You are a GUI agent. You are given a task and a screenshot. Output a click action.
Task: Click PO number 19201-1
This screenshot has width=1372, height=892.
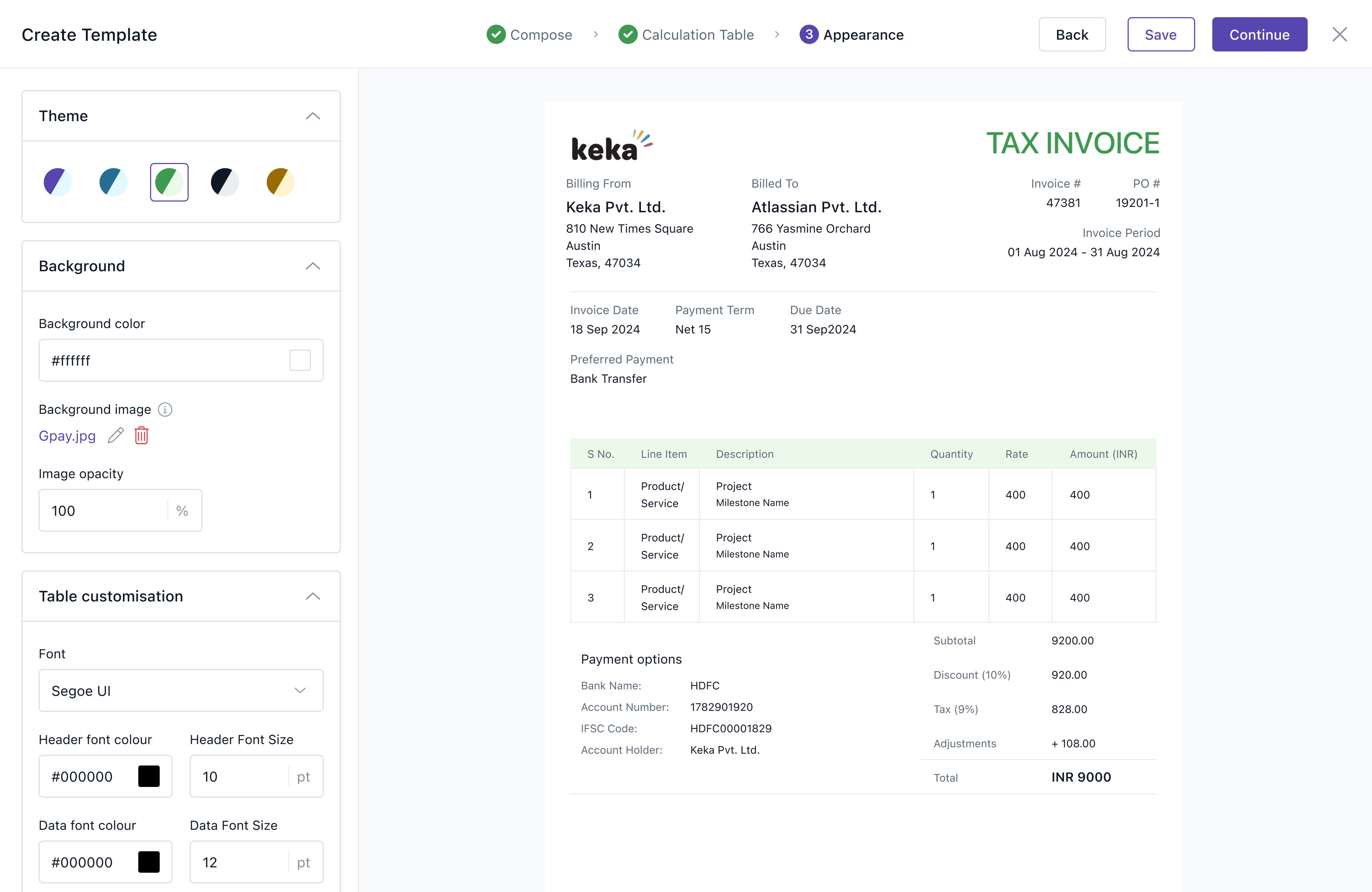point(1137,203)
